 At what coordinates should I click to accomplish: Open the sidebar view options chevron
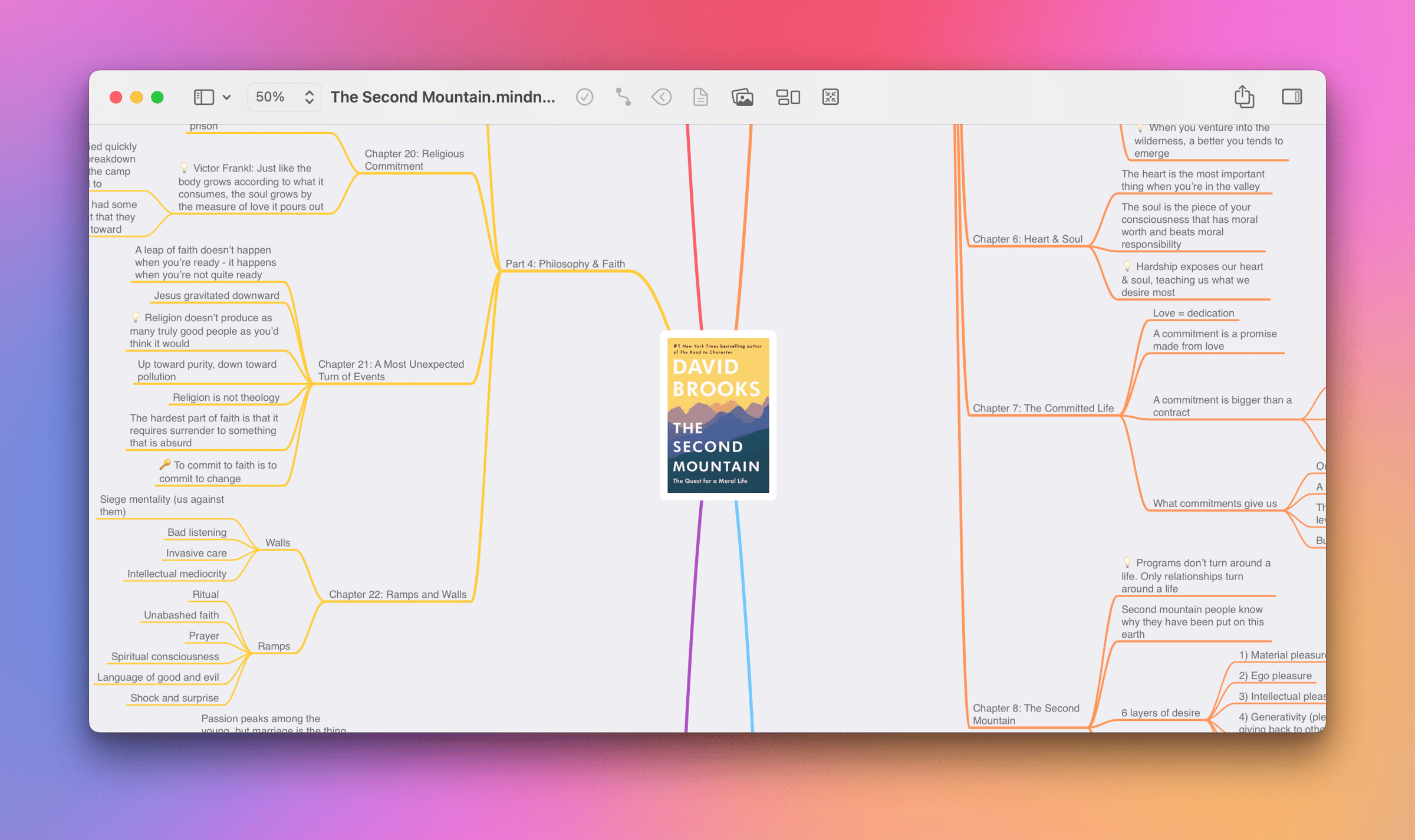[x=227, y=97]
